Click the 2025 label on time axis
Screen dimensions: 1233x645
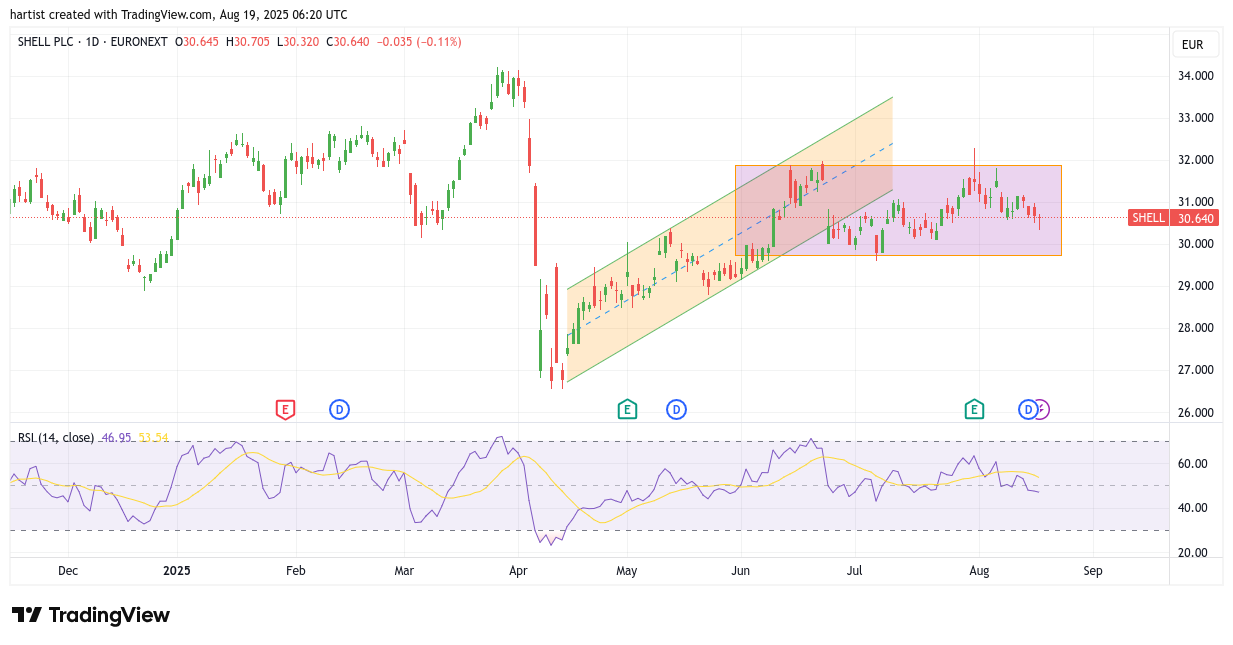[x=176, y=571]
